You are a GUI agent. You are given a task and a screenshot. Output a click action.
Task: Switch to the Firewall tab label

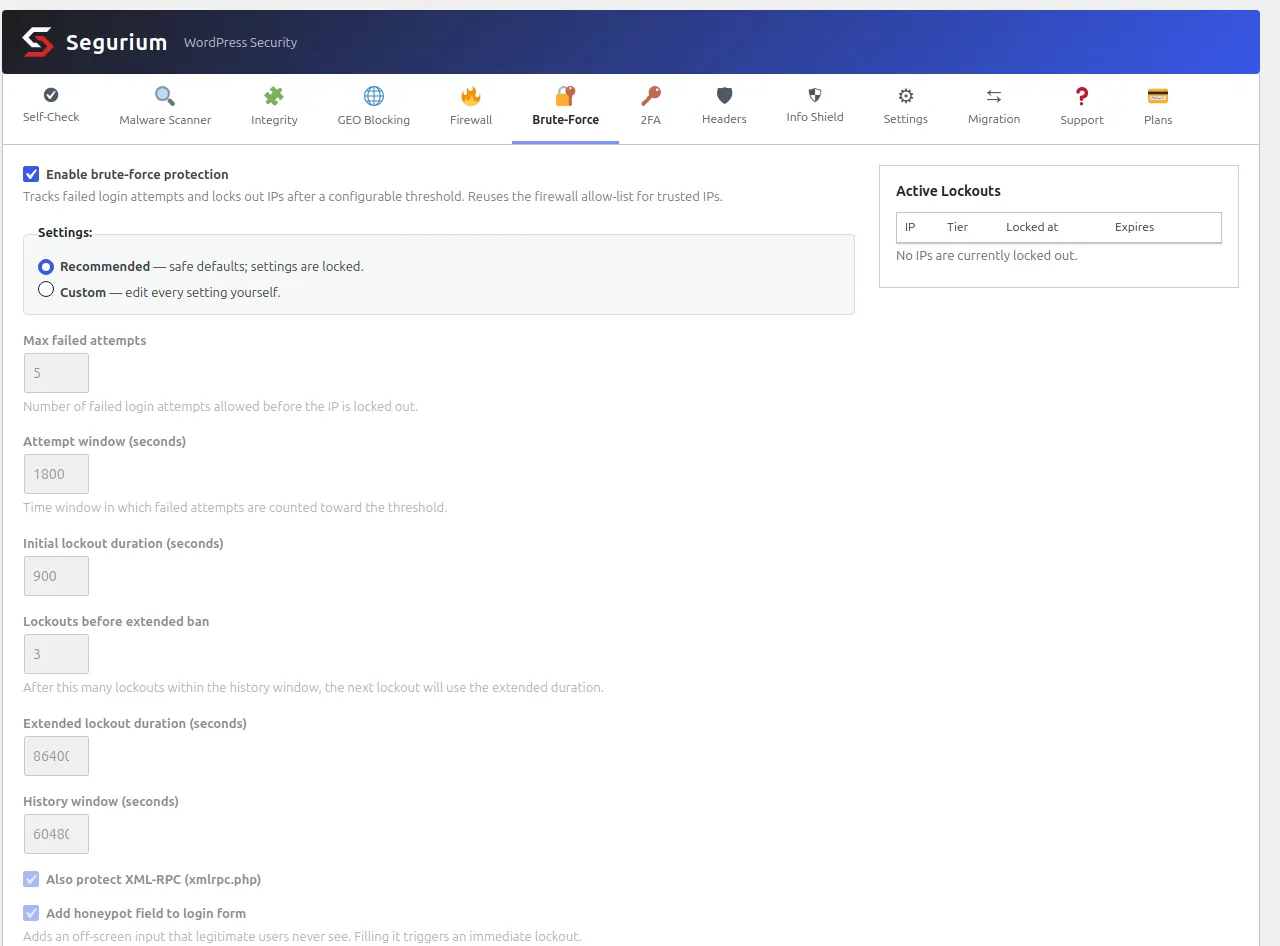tap(471, 120)
